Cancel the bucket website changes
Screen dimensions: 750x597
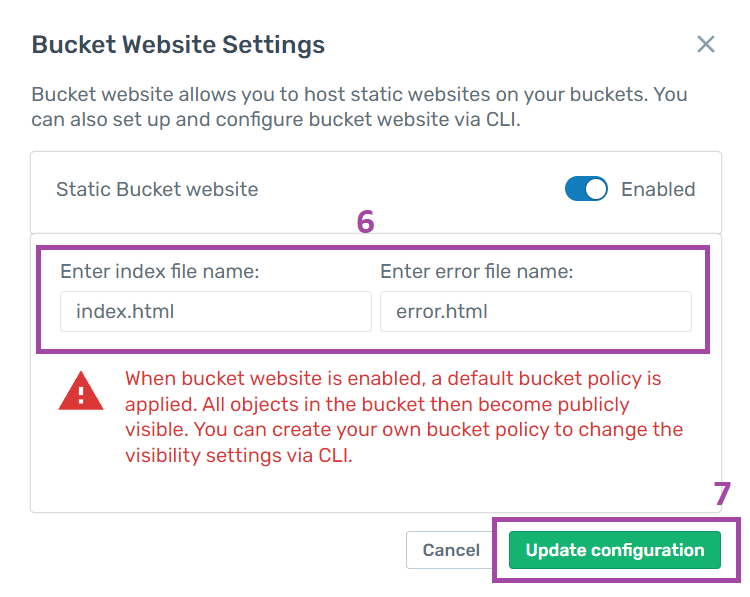[451, 550]
